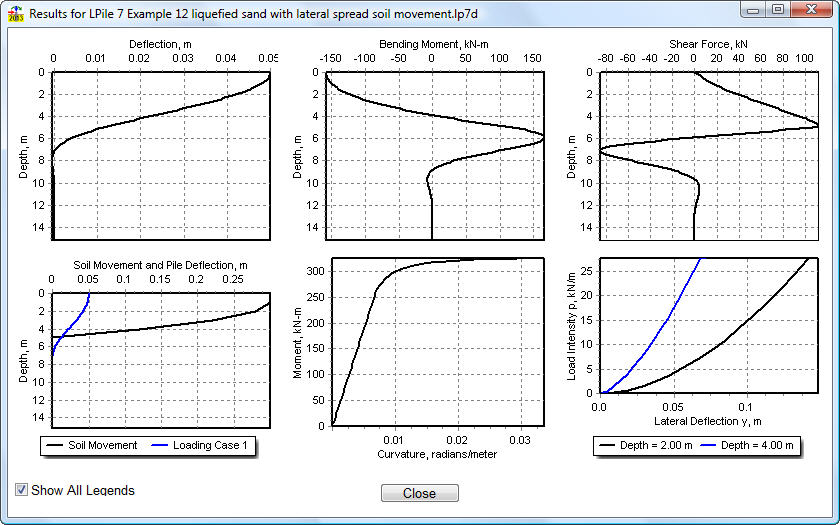840x525 pixels.
Task: Click the Loading Case 1 legend entry
Action: coord(209,446)
